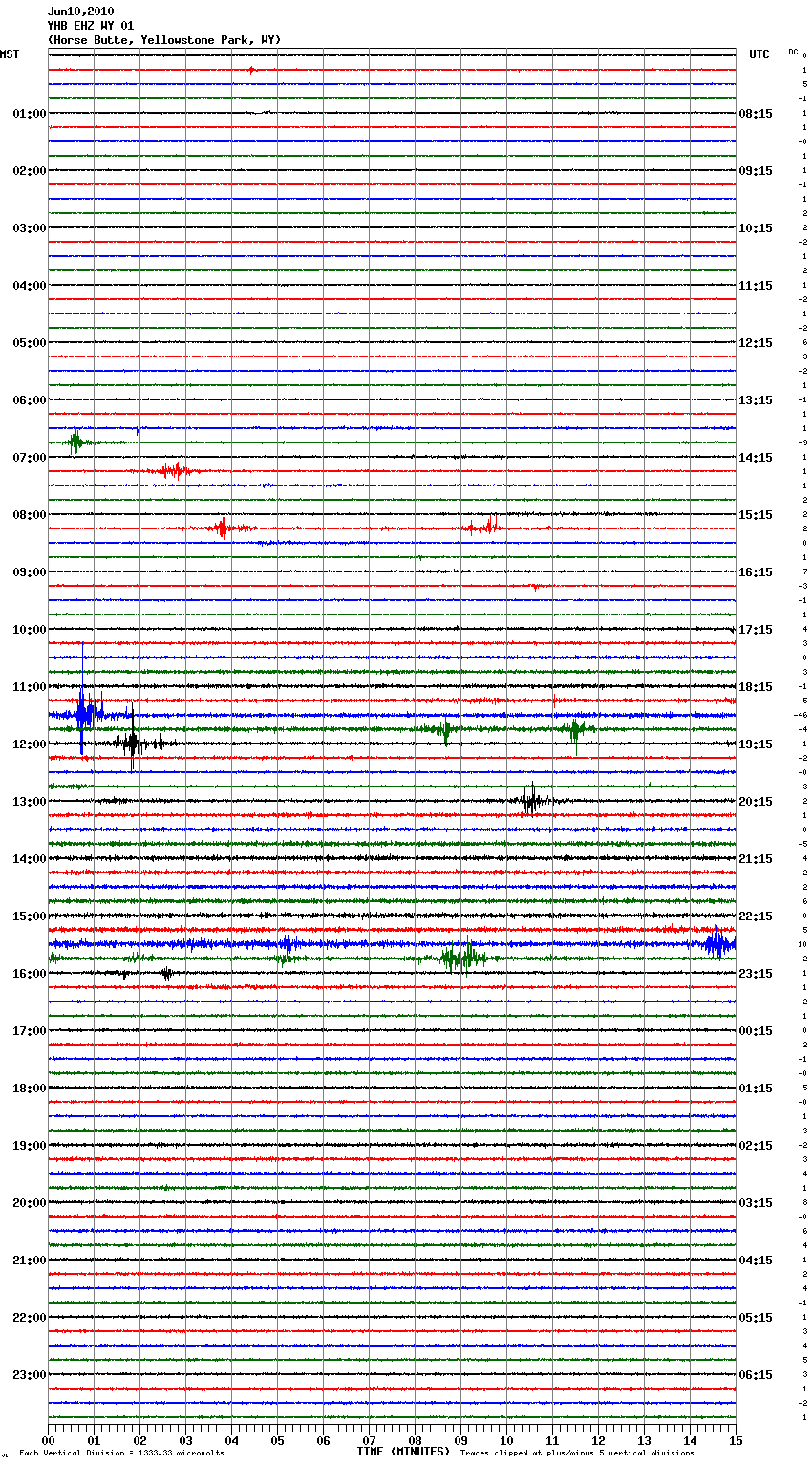Click the black seismic event on the 12:00 trace
This screenshot has width=812, height=1466.
click(x=133, y=743)
